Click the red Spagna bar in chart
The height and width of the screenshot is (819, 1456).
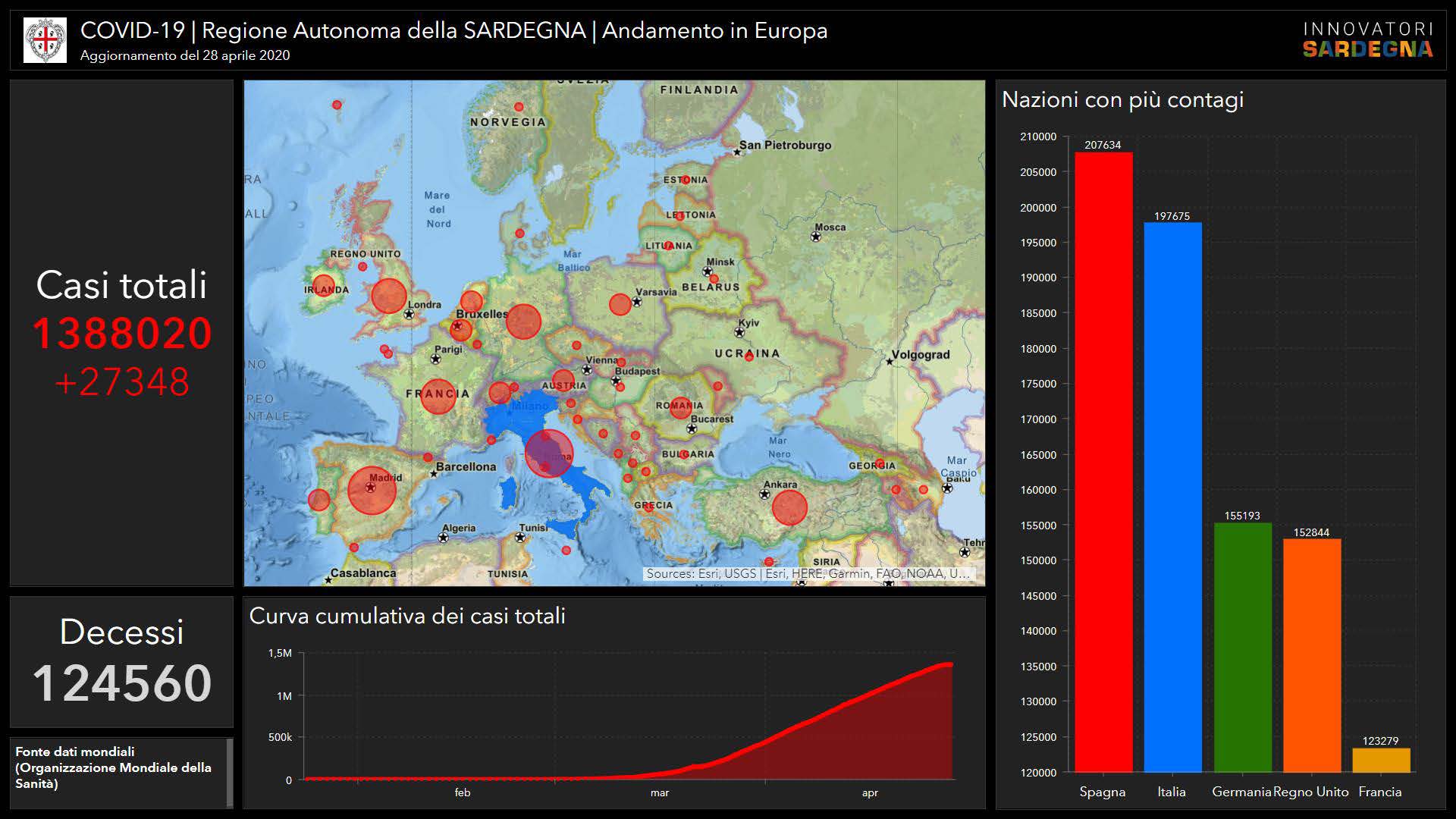click(1103, 463)
